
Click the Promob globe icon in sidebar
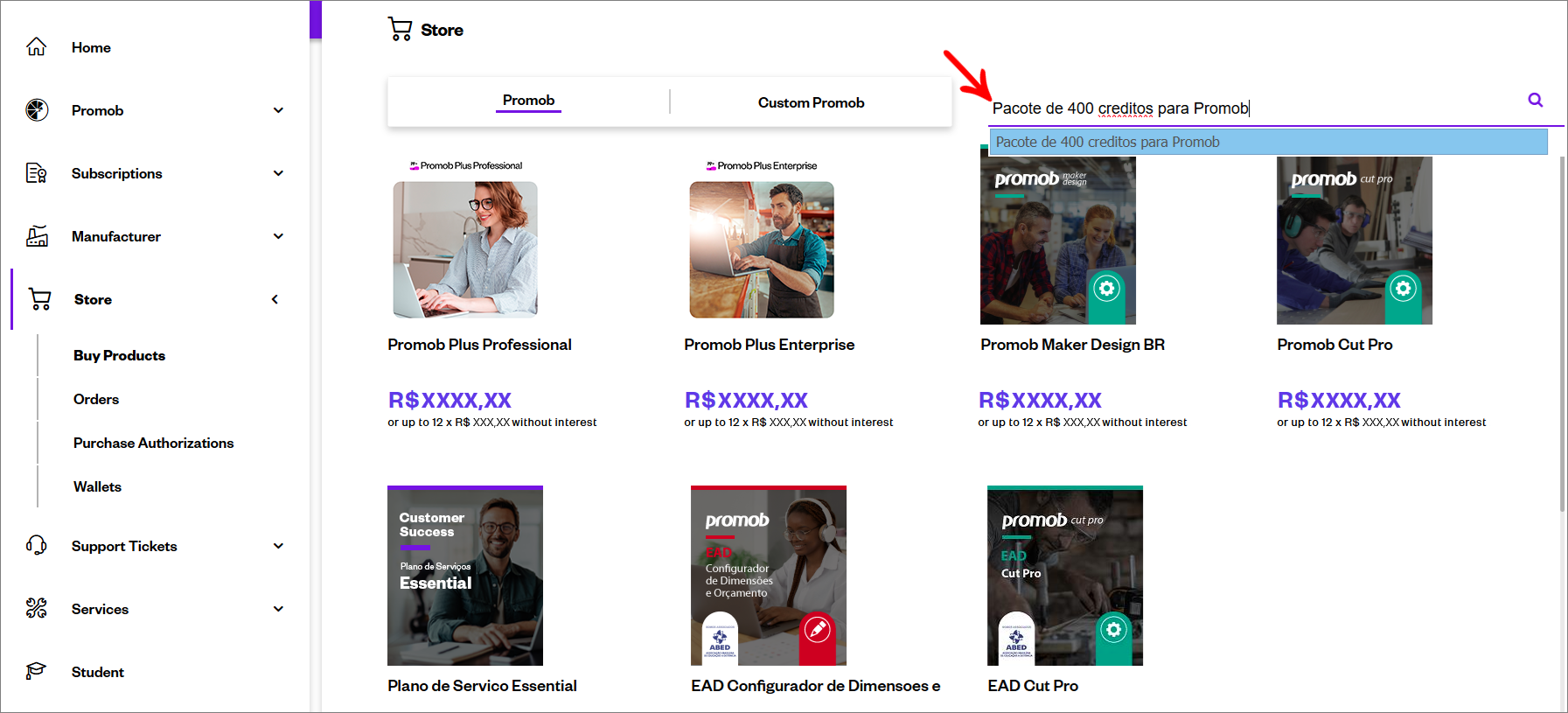37,109
